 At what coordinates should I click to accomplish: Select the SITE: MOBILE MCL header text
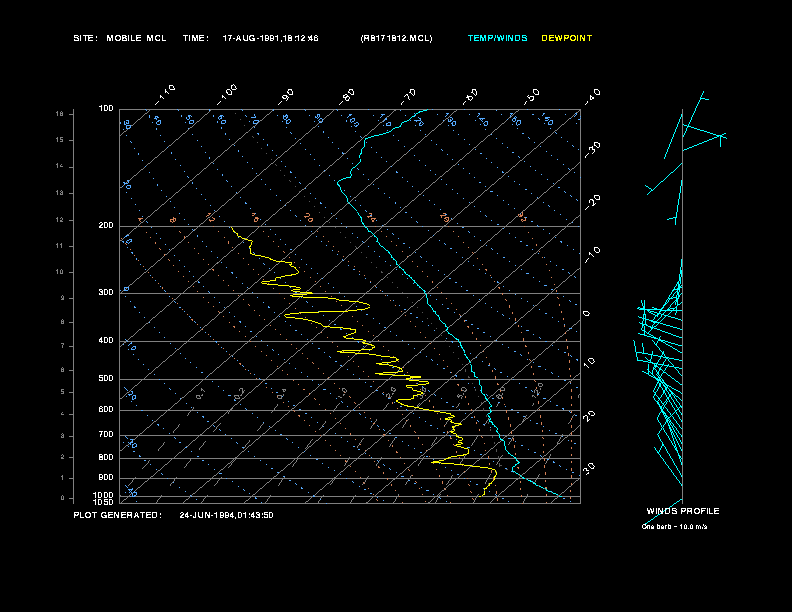click(120, 38)
